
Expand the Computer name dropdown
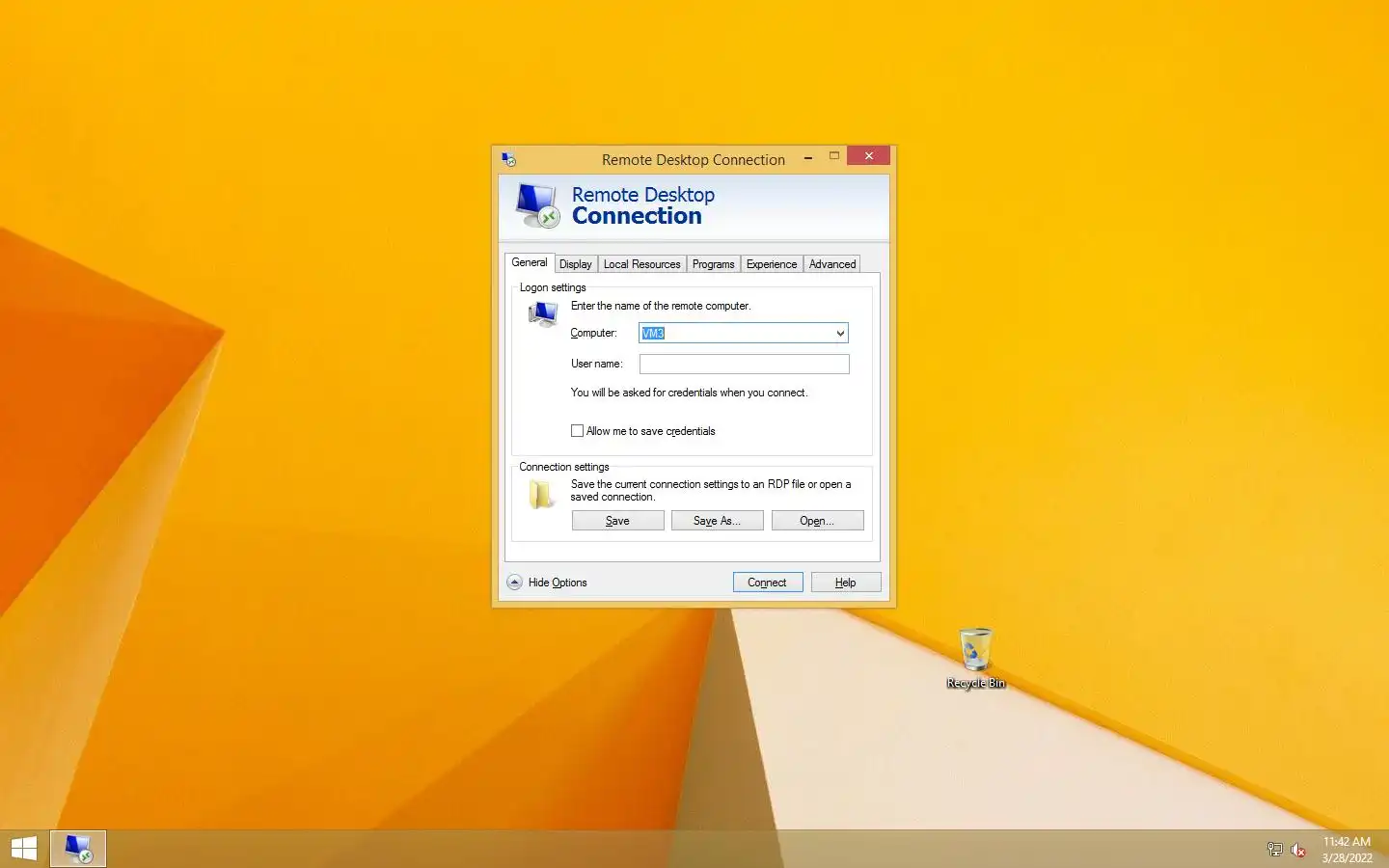coord(840,333)
